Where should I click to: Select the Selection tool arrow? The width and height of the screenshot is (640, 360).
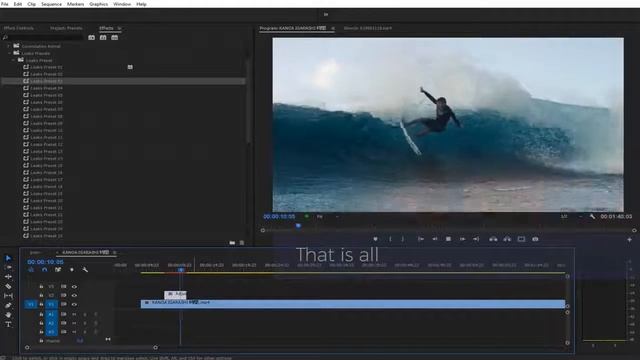(x=8, y=258)
